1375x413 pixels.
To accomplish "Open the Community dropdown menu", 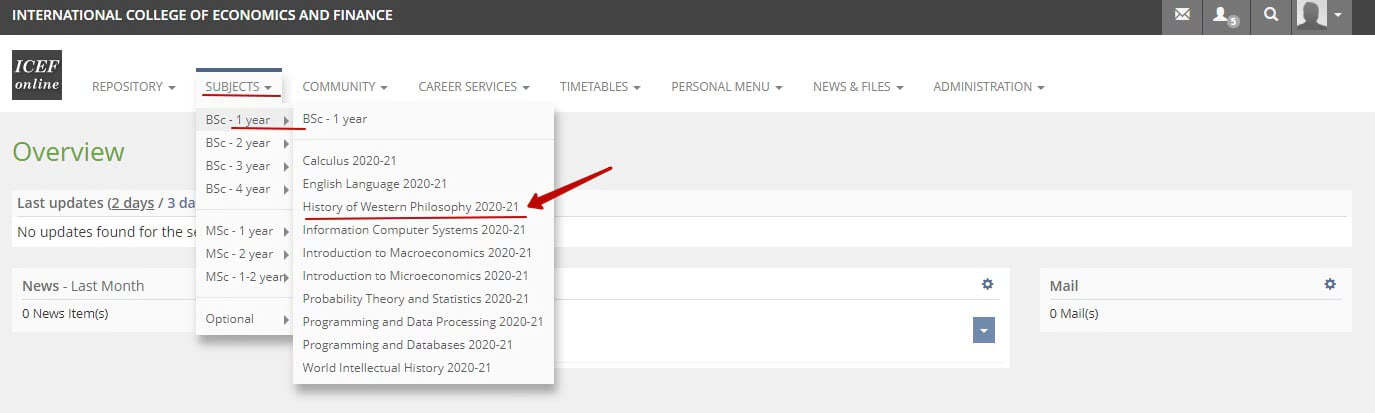I will tap(344, 87).
